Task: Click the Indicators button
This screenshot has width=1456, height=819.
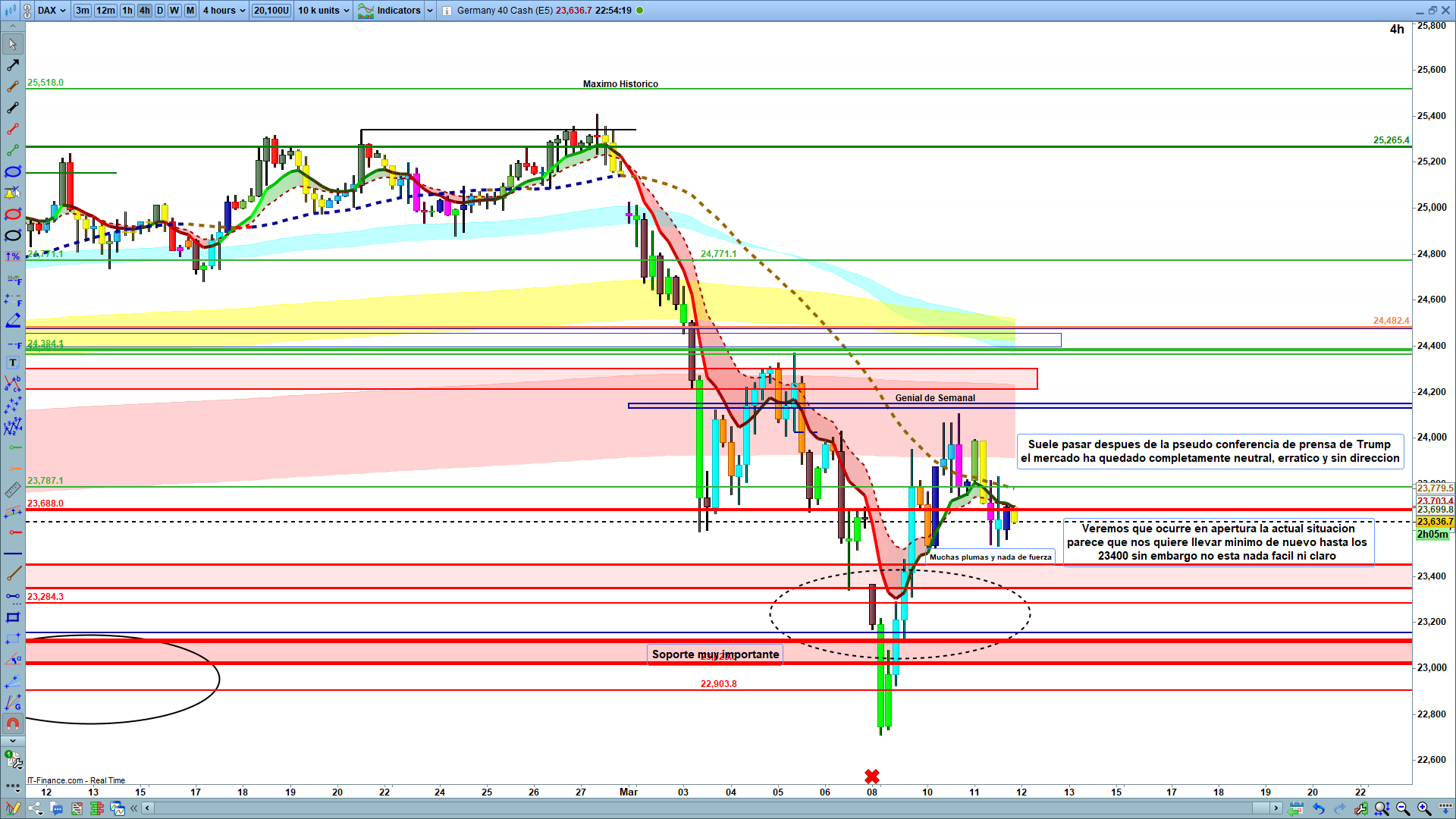Action: [390, 11]
